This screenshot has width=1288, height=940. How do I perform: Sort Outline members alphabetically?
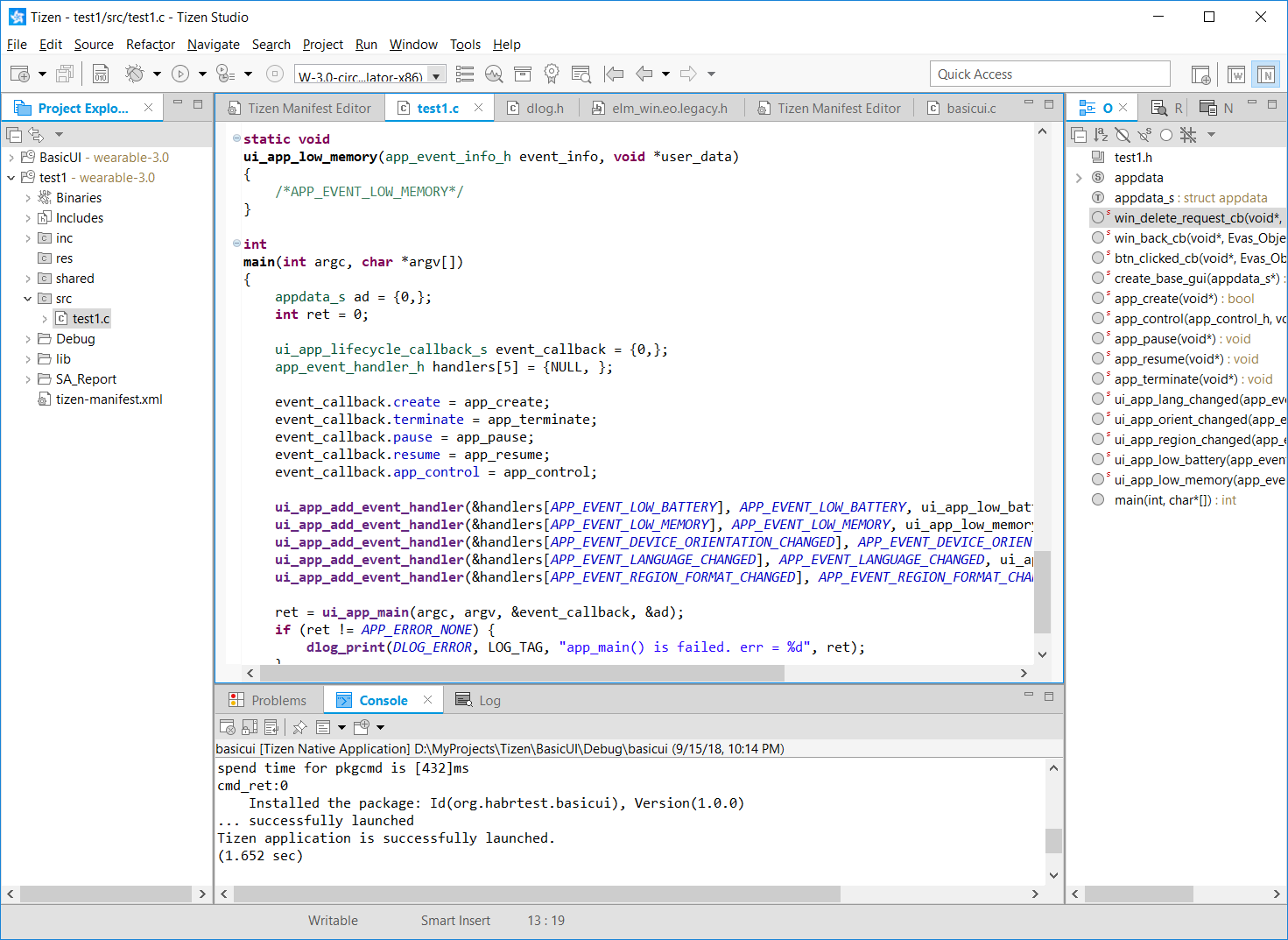coord(1101,135)
